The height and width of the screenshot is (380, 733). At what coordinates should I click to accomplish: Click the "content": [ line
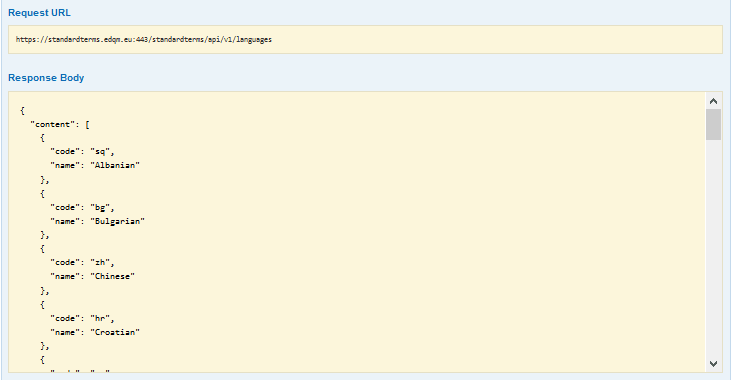tap(60, 124)
